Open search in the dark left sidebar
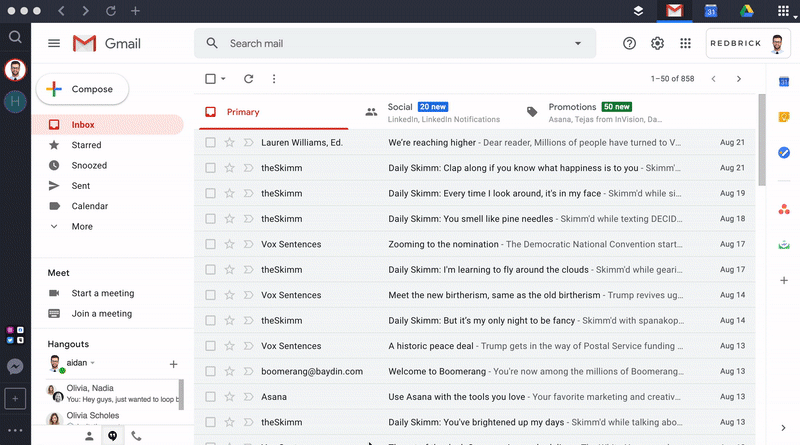 [x=15, y=37]
